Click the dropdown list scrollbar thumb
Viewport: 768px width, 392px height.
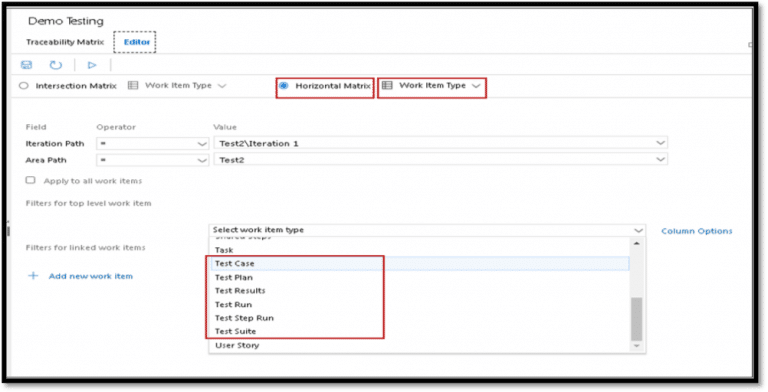pos(636,319)
